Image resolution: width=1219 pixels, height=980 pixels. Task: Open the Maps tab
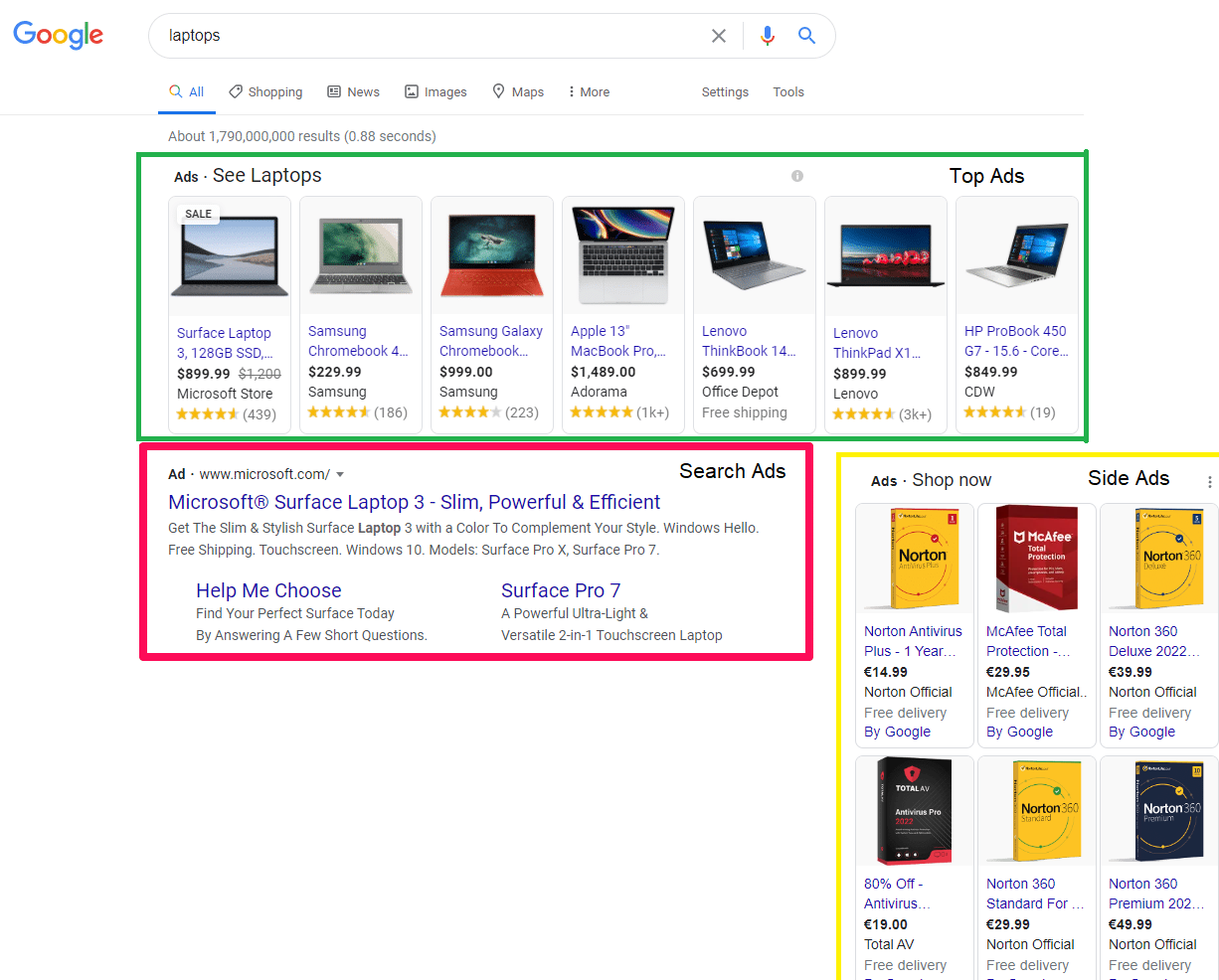coord(518,91)
